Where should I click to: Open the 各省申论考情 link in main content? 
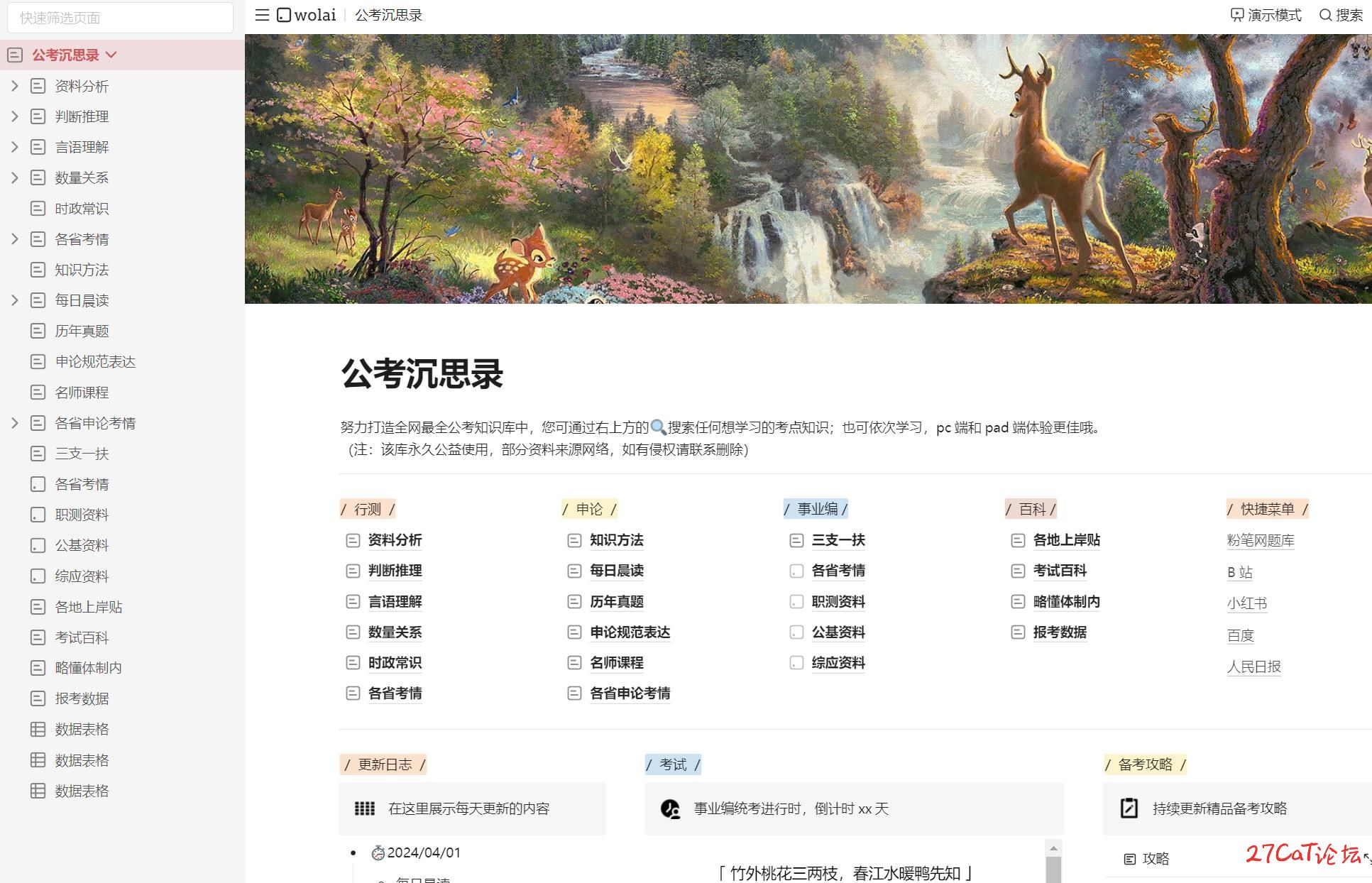click(x=630, y=693)
